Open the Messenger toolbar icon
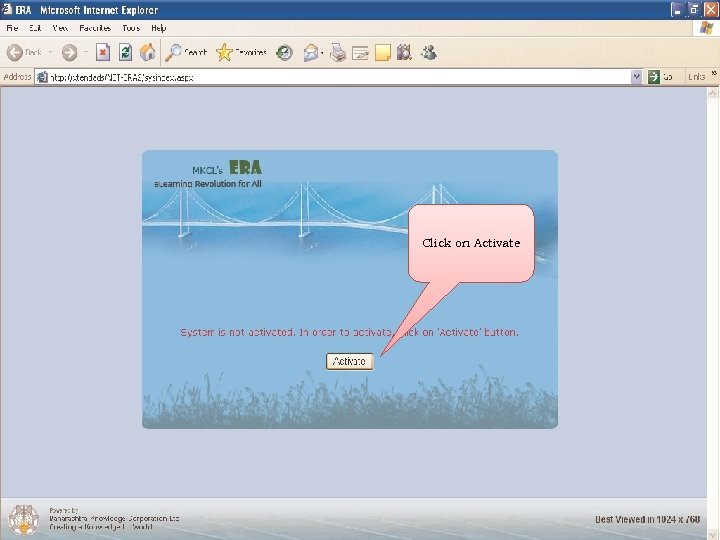720x540 pixels. tap(428, 52)
